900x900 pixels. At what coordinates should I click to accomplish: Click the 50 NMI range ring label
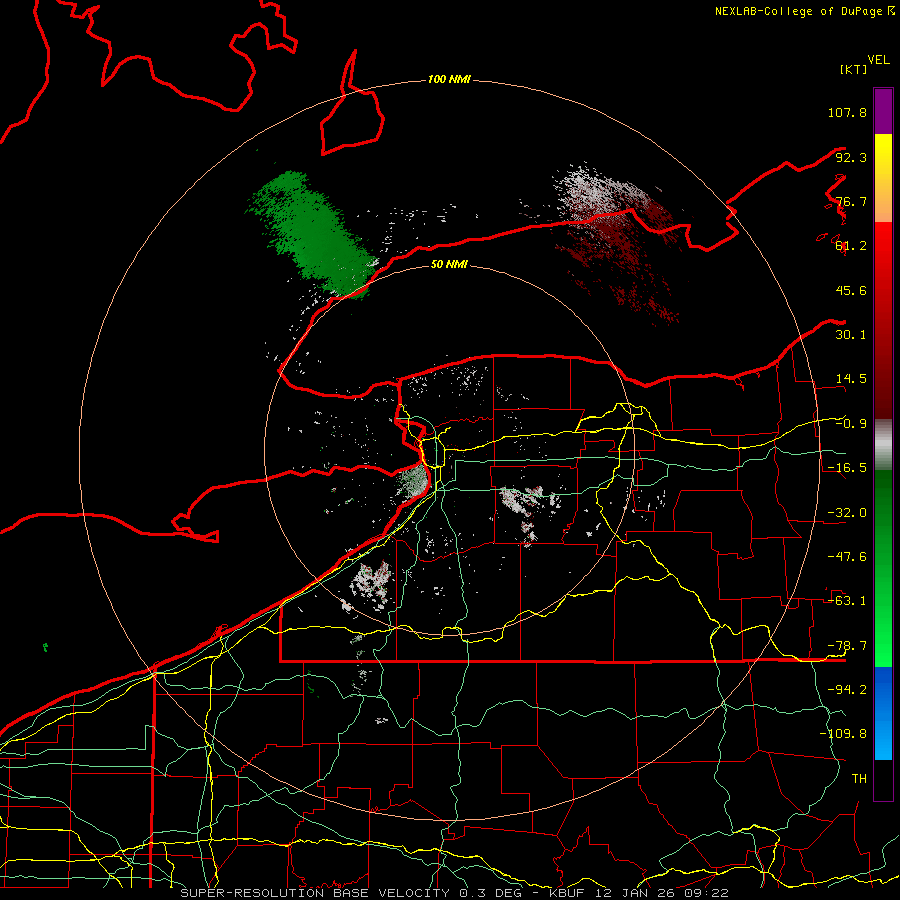tap(449, 264)
